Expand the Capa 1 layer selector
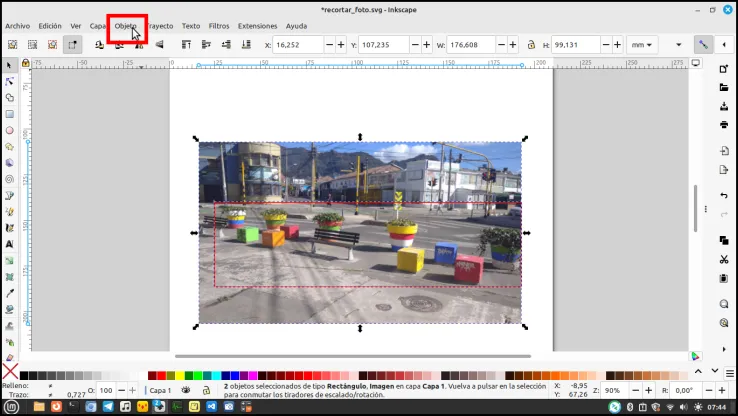 [x=160, y=390]
